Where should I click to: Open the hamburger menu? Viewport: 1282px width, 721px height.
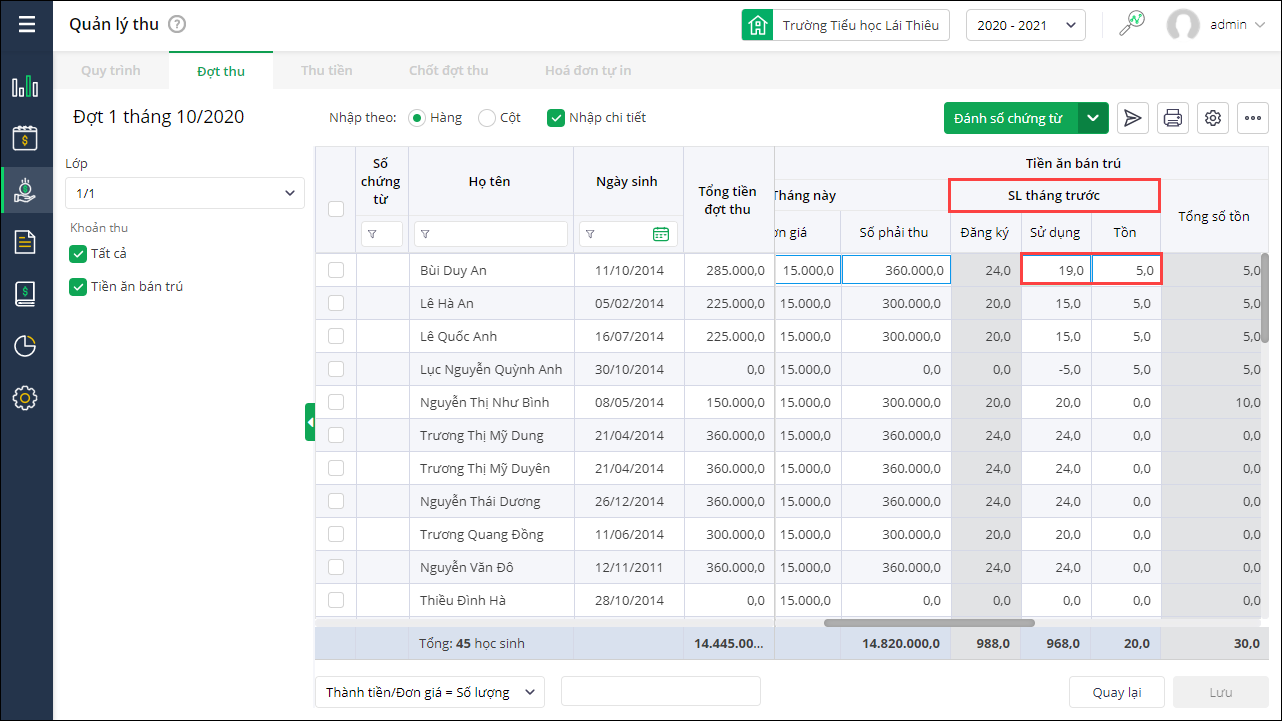[26, 25]
